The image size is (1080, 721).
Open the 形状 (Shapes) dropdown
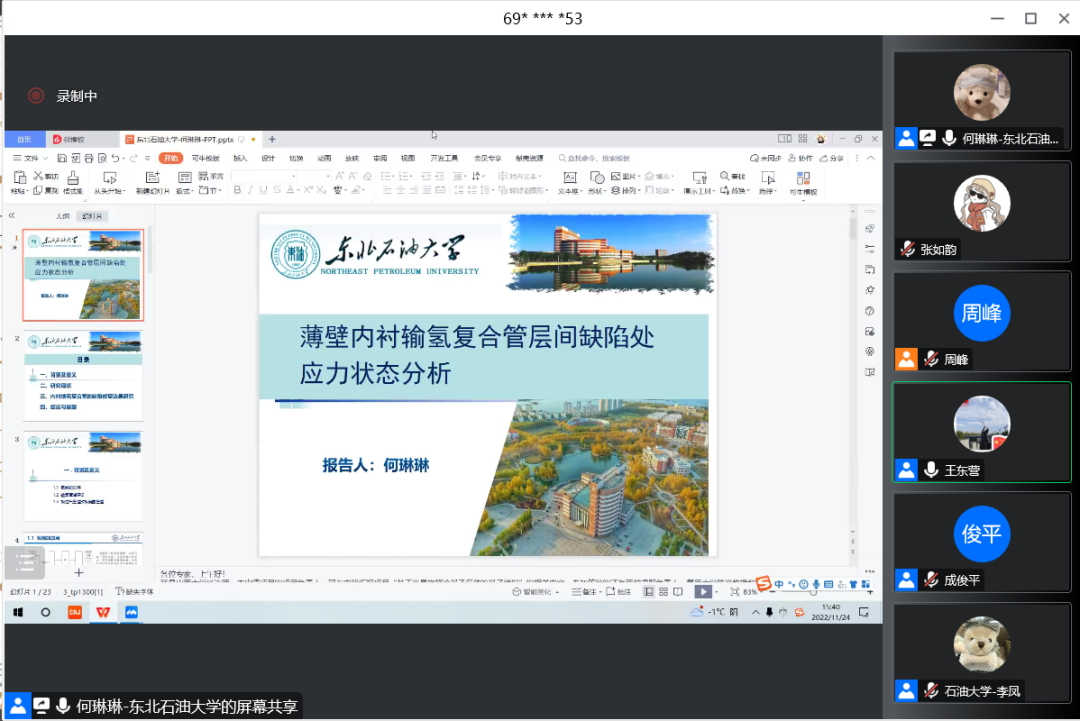pyautogui.click(x=598, y=179)
